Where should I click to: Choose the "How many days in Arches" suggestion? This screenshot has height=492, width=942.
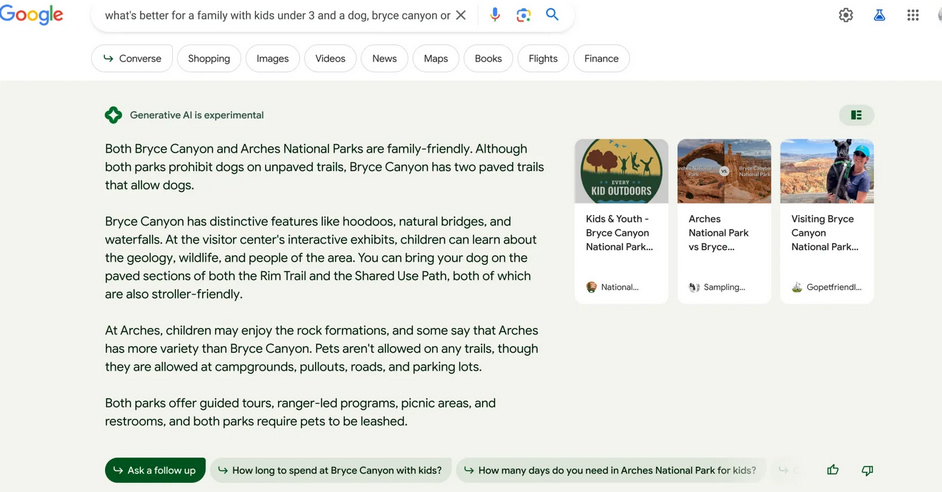pos(609,470)
